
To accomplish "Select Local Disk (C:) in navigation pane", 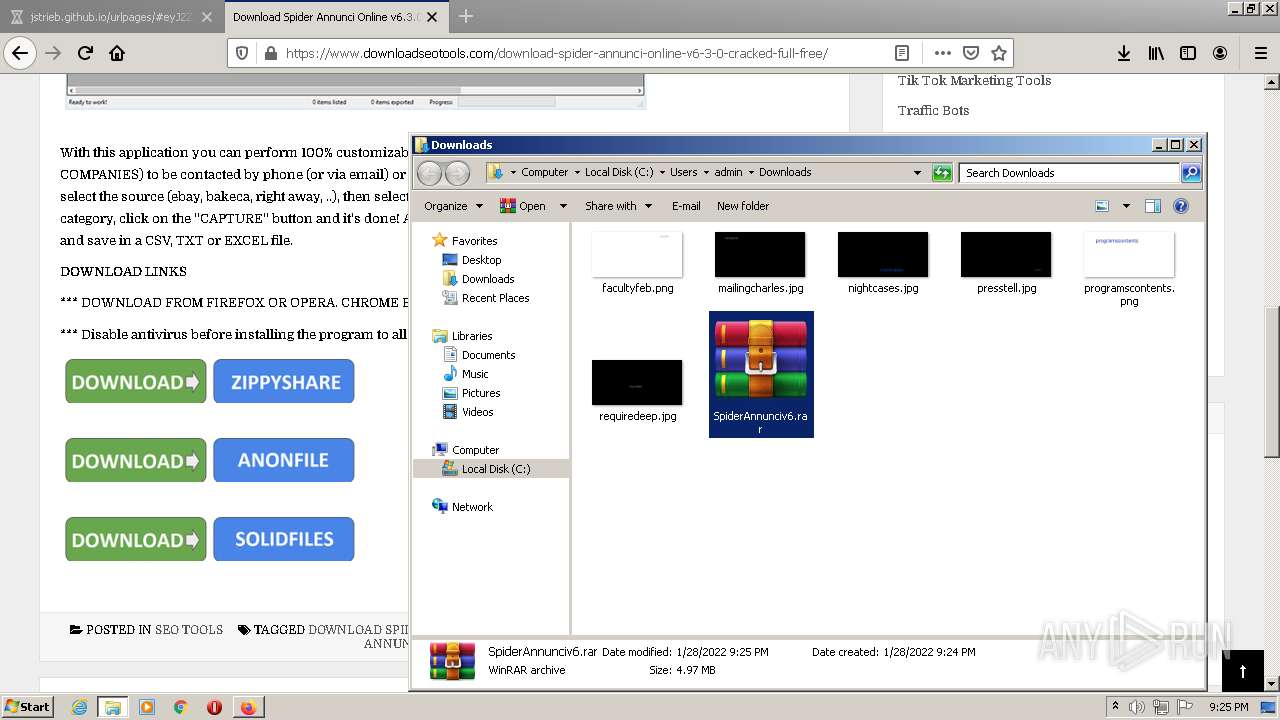I will pos(492,469).
